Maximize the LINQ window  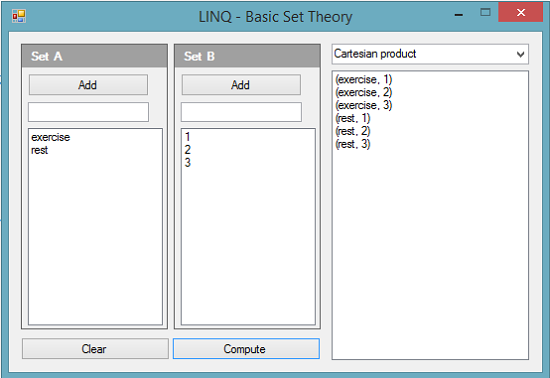(485, 13)
